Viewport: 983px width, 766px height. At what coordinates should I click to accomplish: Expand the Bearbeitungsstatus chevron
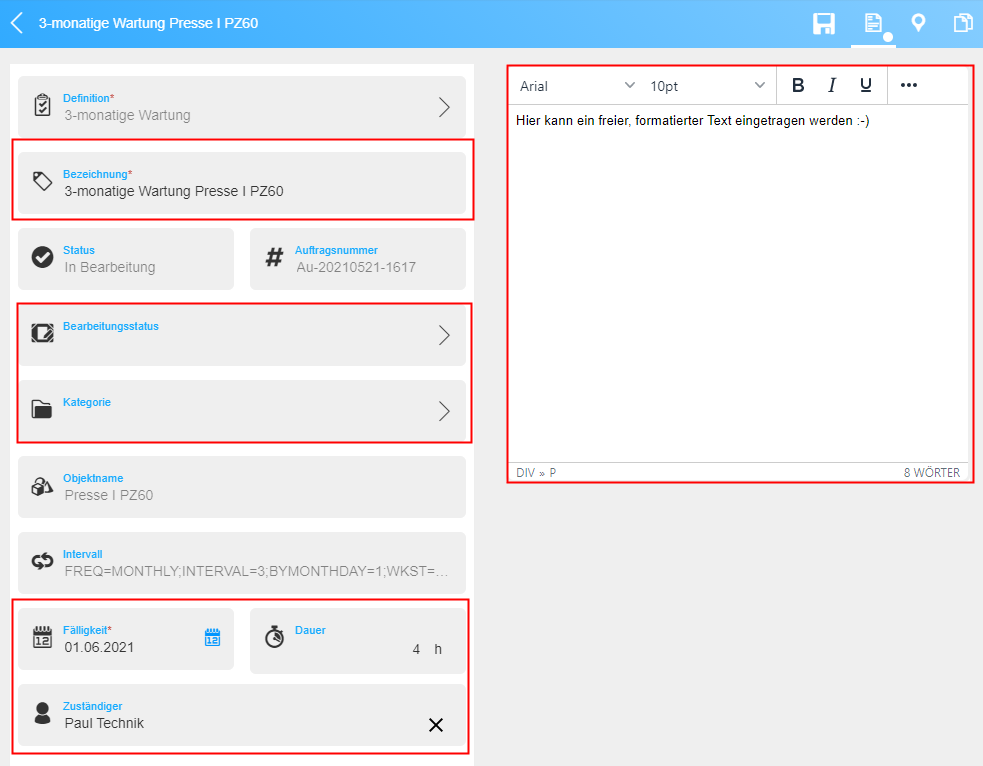click(444, 335)
